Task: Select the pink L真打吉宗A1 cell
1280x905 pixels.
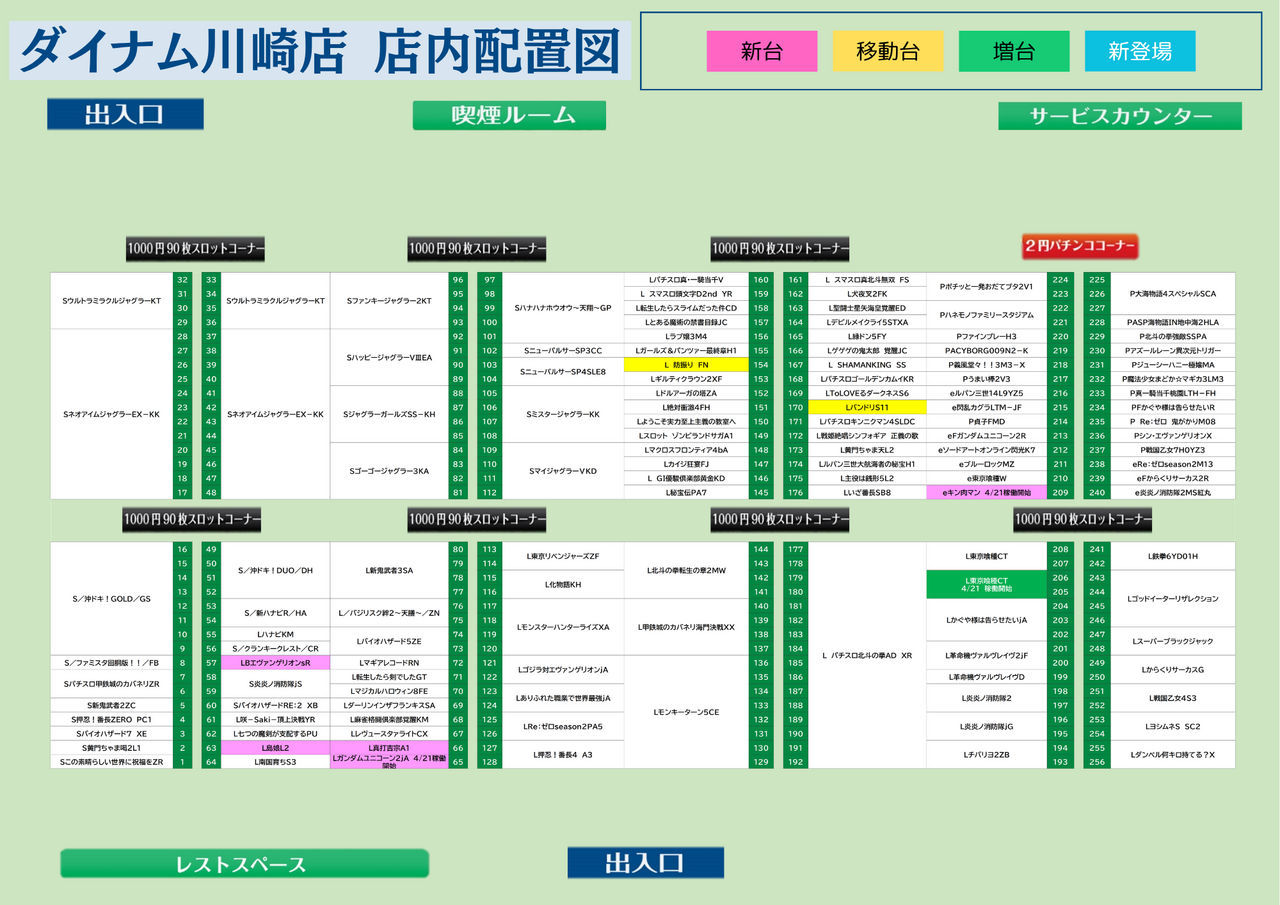Action: pos(389,747)
